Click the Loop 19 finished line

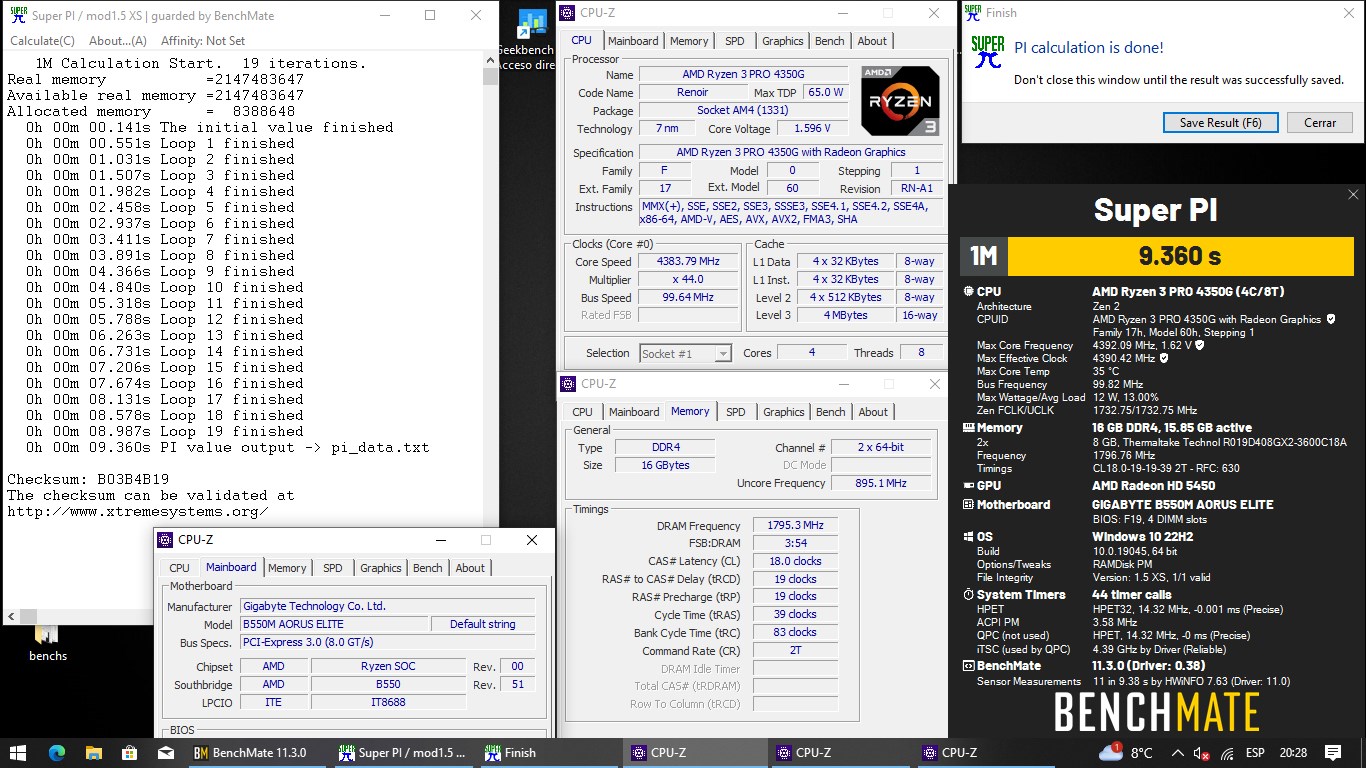pos(165,431)
